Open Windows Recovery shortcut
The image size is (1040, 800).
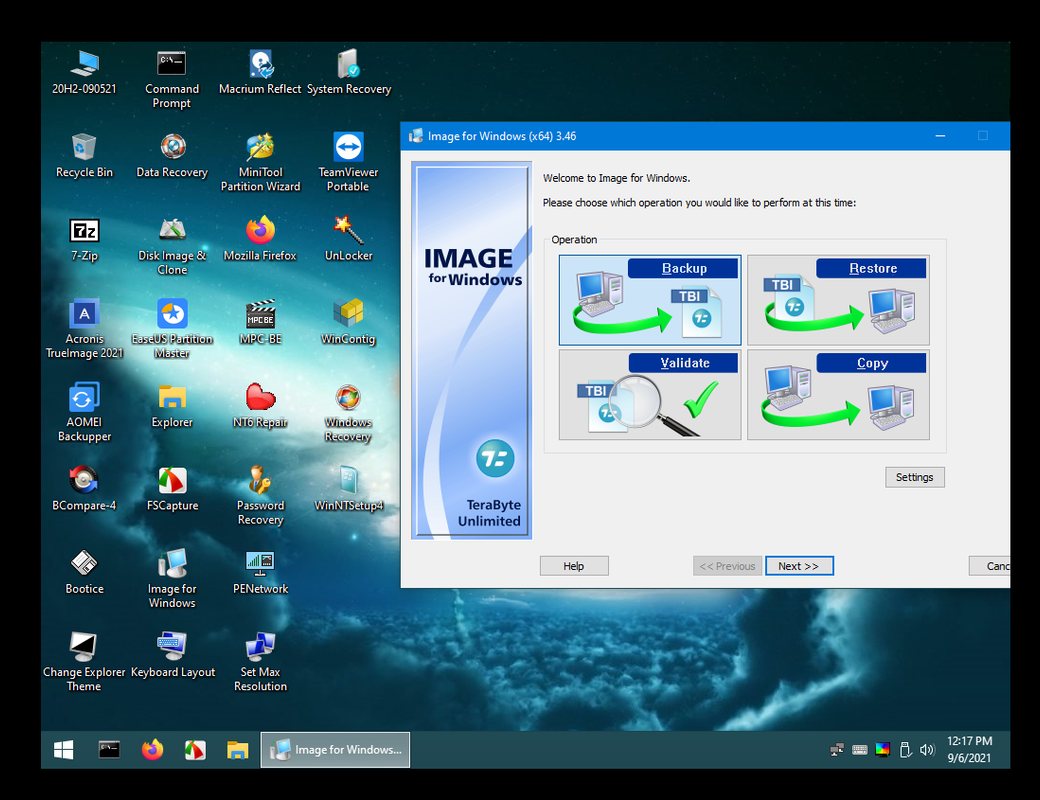point(348,413)
